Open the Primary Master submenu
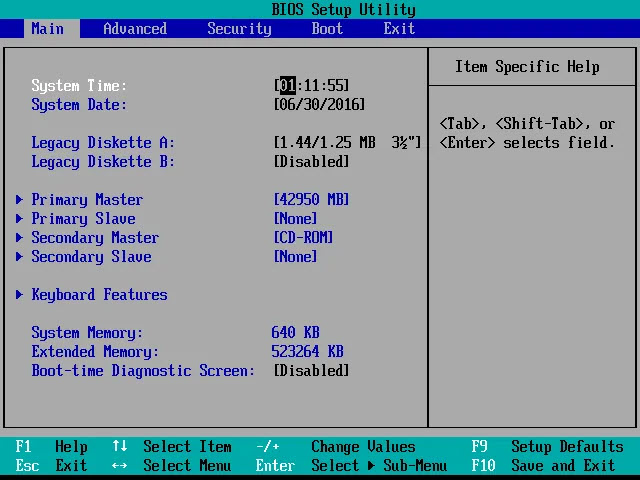 (x=87, y=200)
